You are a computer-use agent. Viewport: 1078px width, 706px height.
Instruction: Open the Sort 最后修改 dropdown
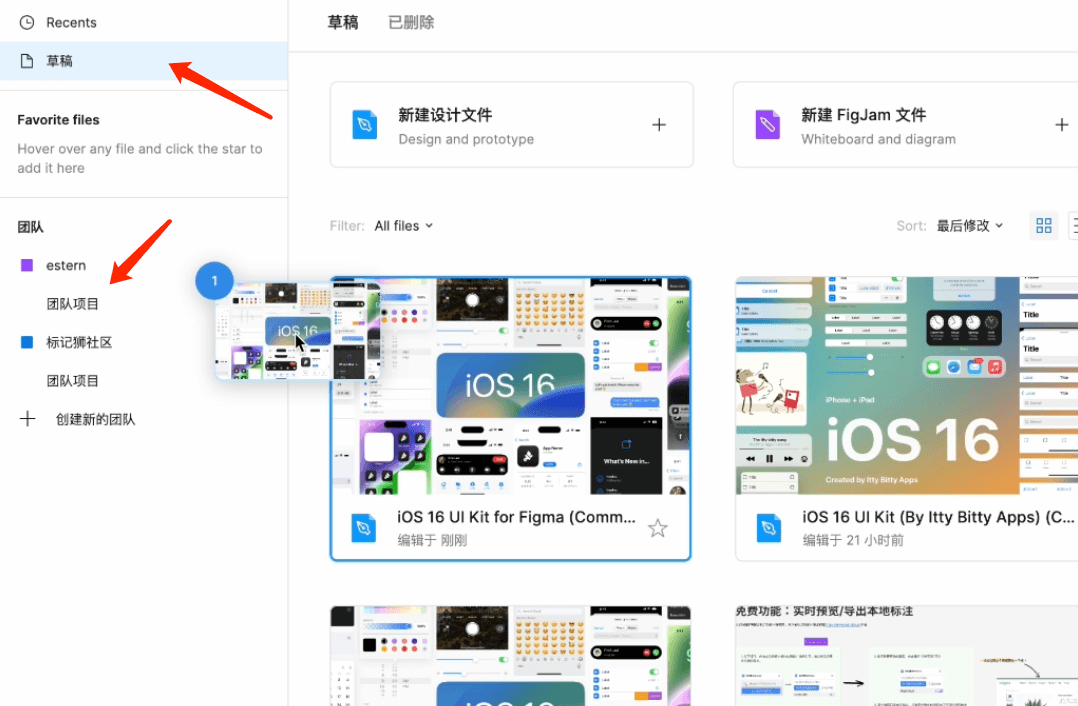(x=963, y=225)
